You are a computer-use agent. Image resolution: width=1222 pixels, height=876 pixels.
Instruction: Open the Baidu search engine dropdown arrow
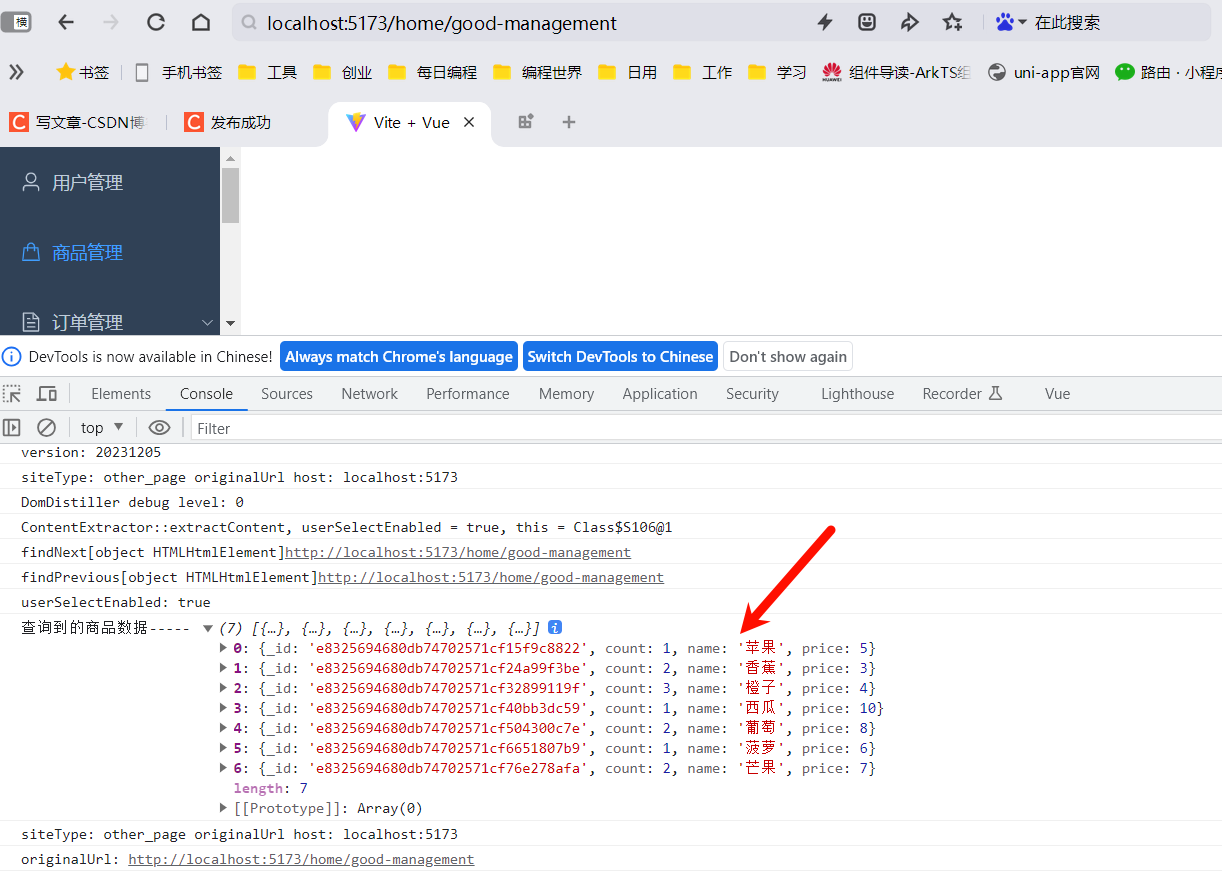pyautogui.click(x=1023, y=22)
